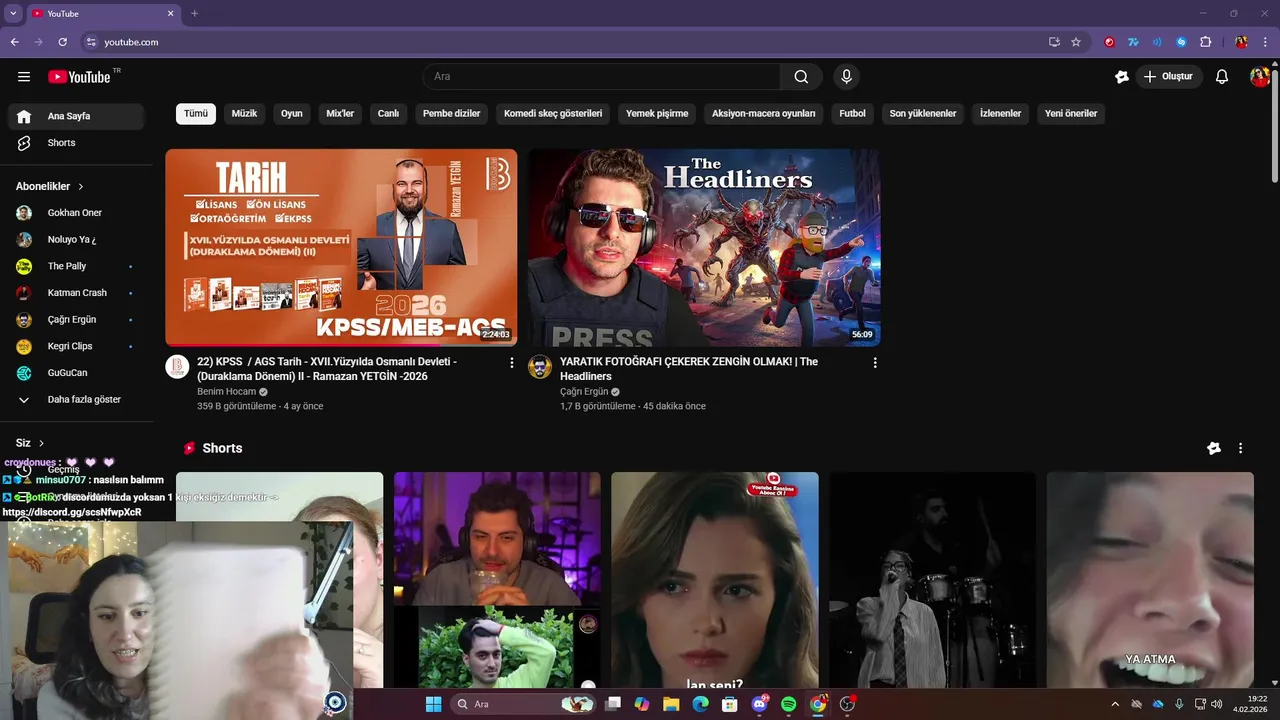Screen dimensions: 1280x720
Task: Open the KPSS Tarih video thumbnail
Action: tap(341, 248)
